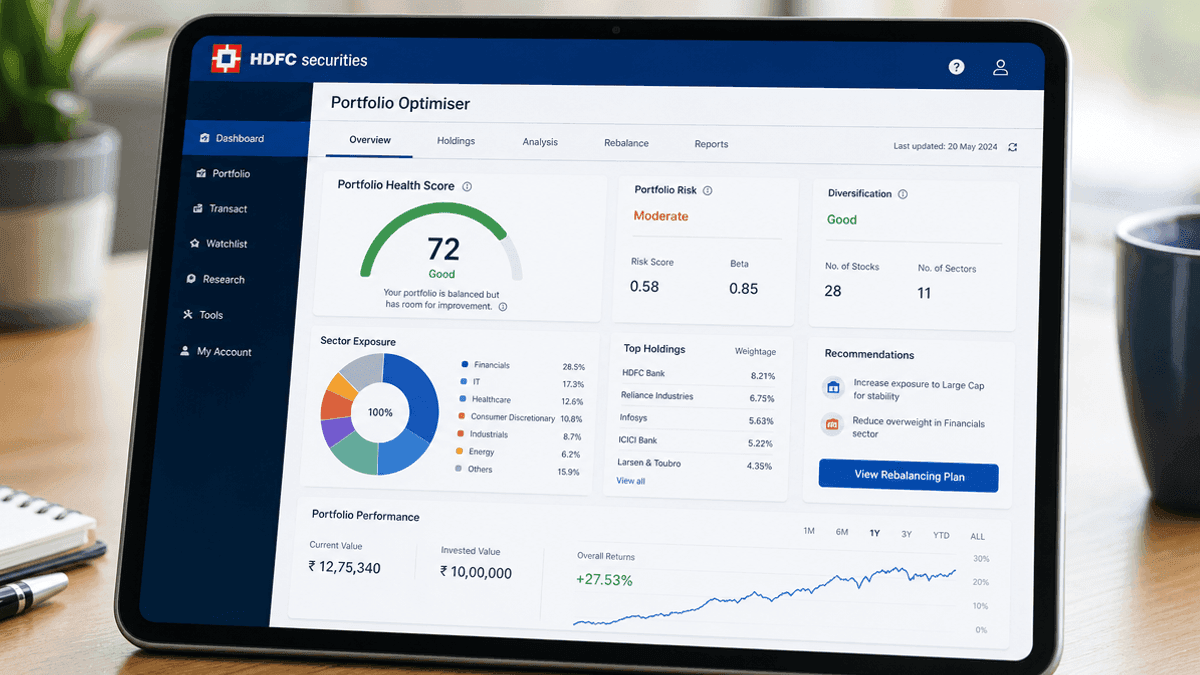This screenshot has width=1200, height=675.
Task: Click the IT 17.3% sector row
Action: [522, 383]
